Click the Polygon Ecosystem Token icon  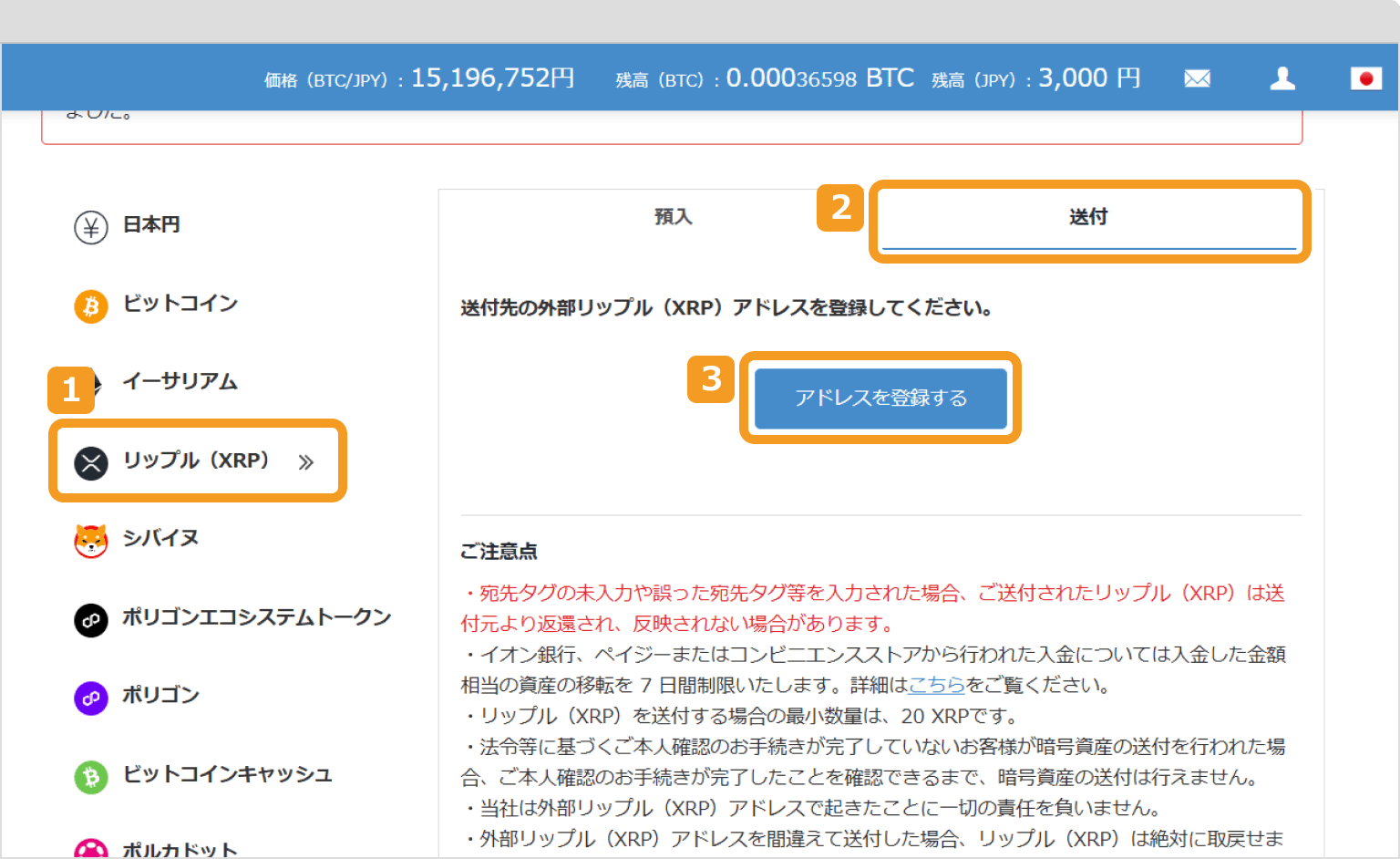[90, 619]
